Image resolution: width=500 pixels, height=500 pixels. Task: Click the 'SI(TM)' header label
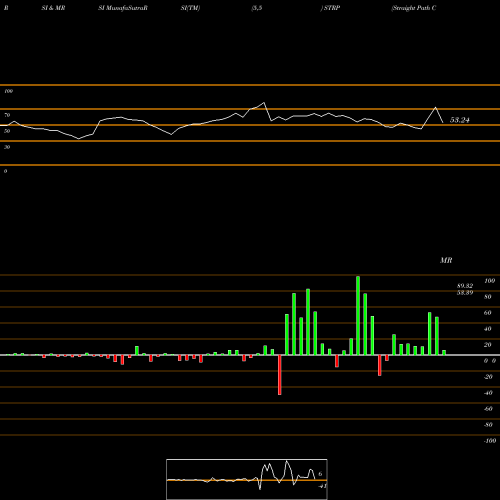point(190,8)
